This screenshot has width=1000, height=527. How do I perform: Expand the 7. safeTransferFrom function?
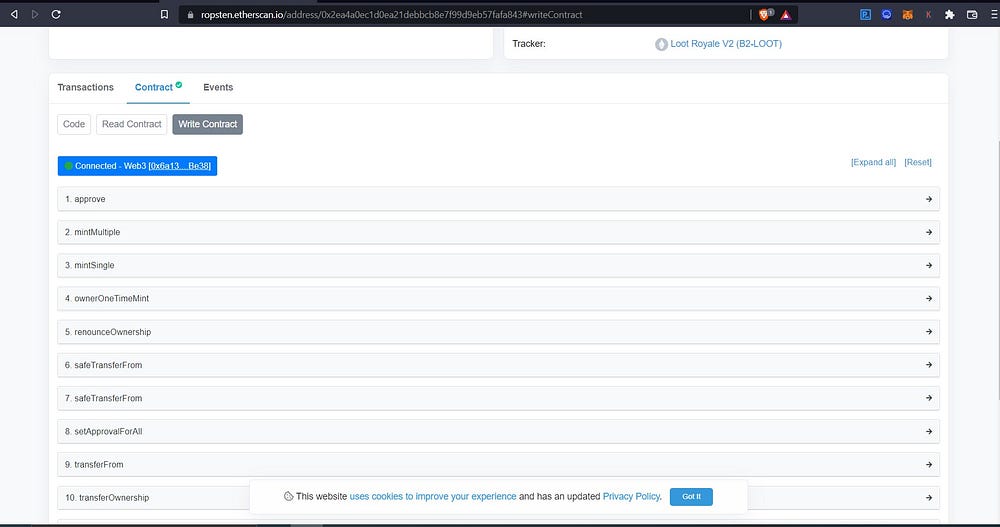(498, 398)
